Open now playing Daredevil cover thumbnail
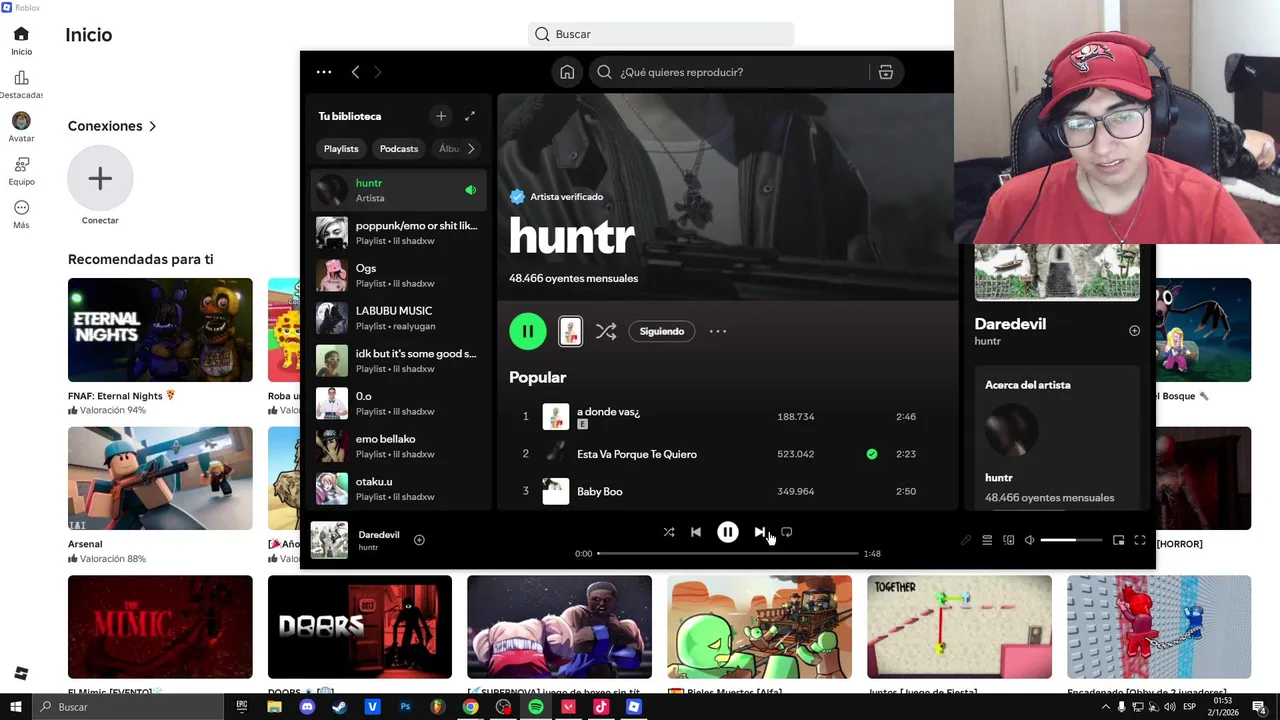Image resolution: width=1280 pixels, height=720 pixels. [x=329, y=540]
